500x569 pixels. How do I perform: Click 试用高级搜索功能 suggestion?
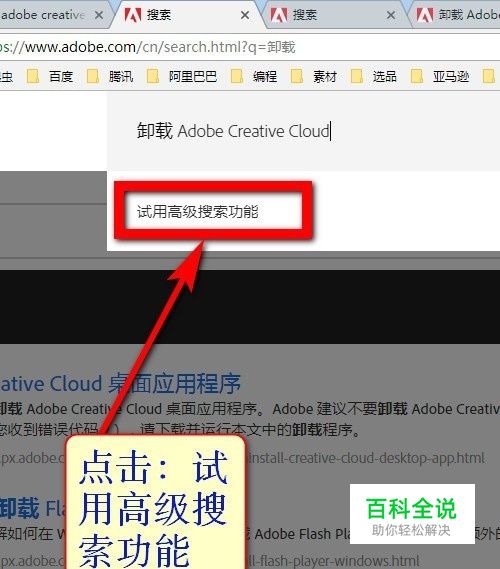pos(198,212)
